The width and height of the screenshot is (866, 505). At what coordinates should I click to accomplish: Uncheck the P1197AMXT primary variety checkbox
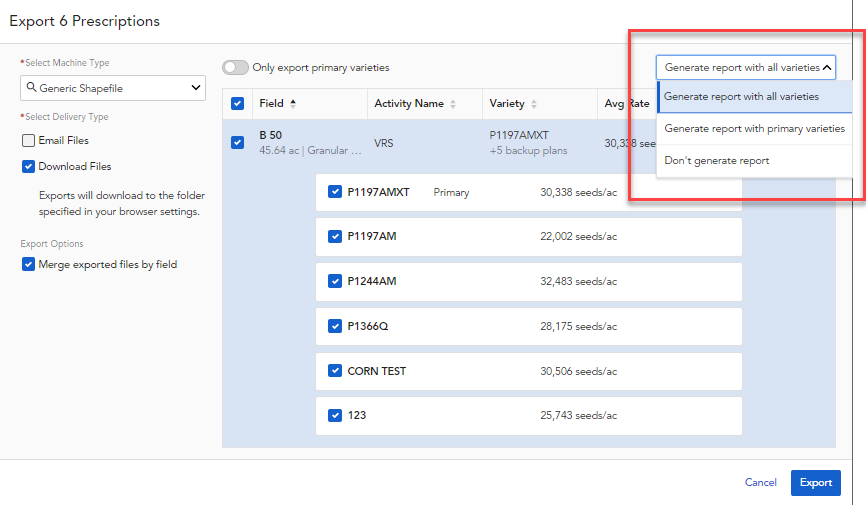tap(335, 192)
